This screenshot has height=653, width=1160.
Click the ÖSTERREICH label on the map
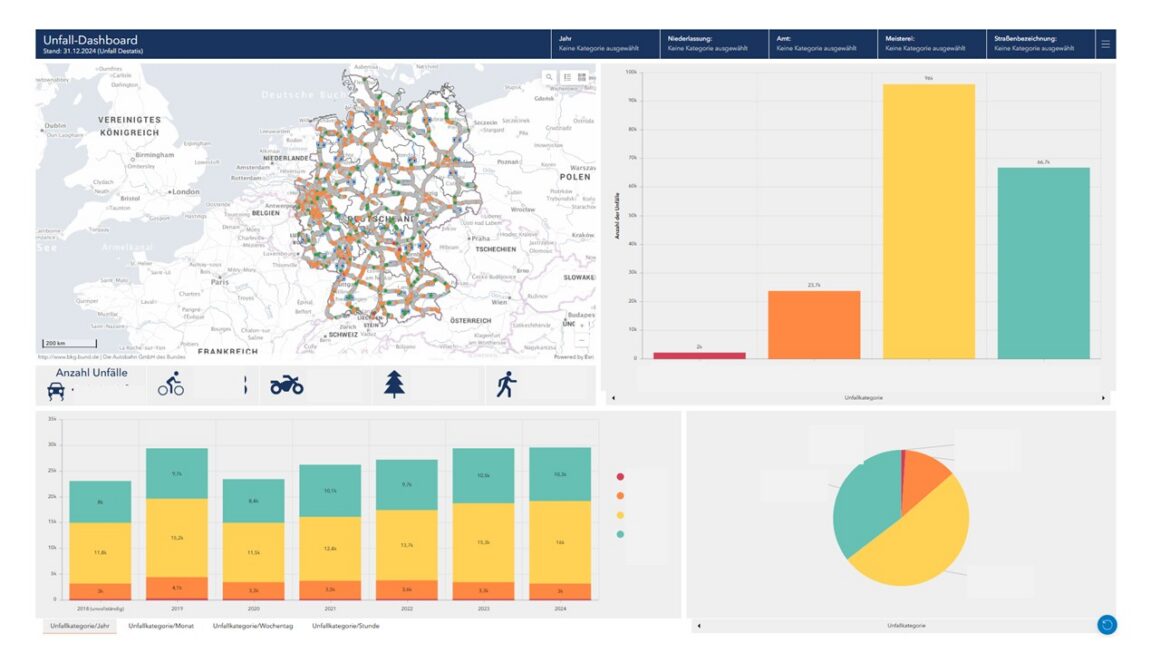pos(471,321)
